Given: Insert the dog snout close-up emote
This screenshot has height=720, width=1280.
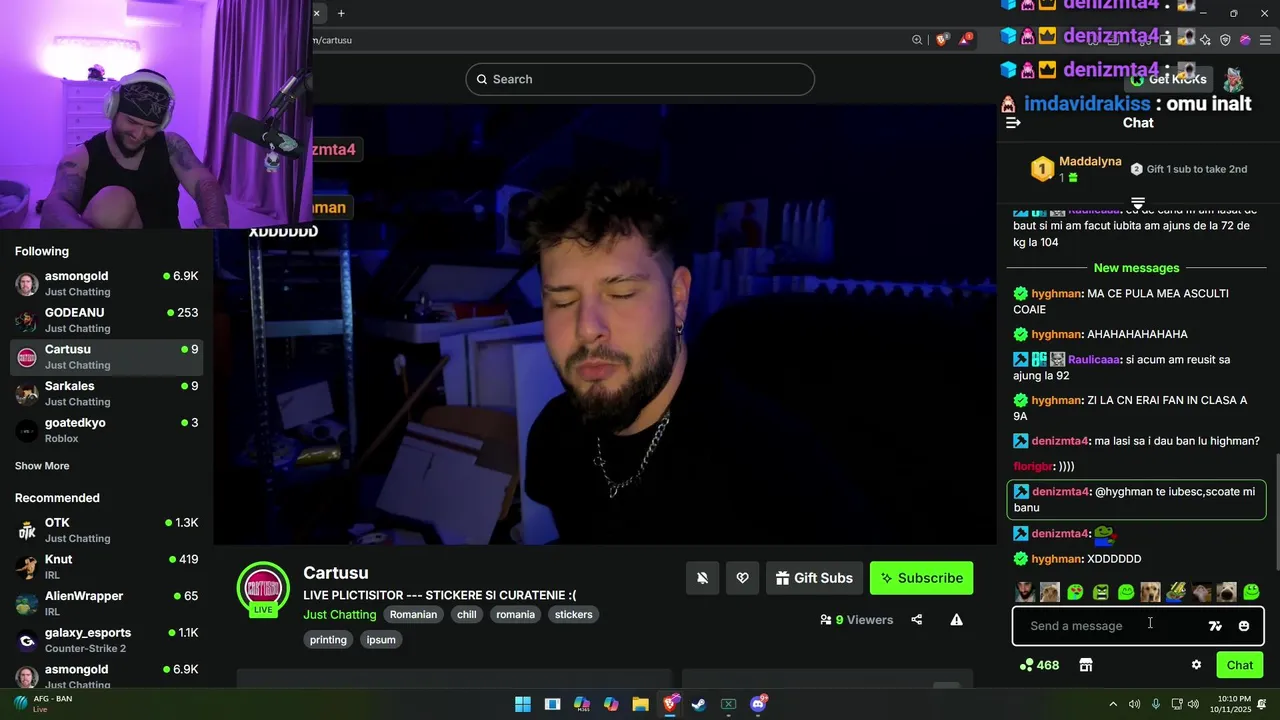Looking at the screenshot, I should coord(1226,592).
